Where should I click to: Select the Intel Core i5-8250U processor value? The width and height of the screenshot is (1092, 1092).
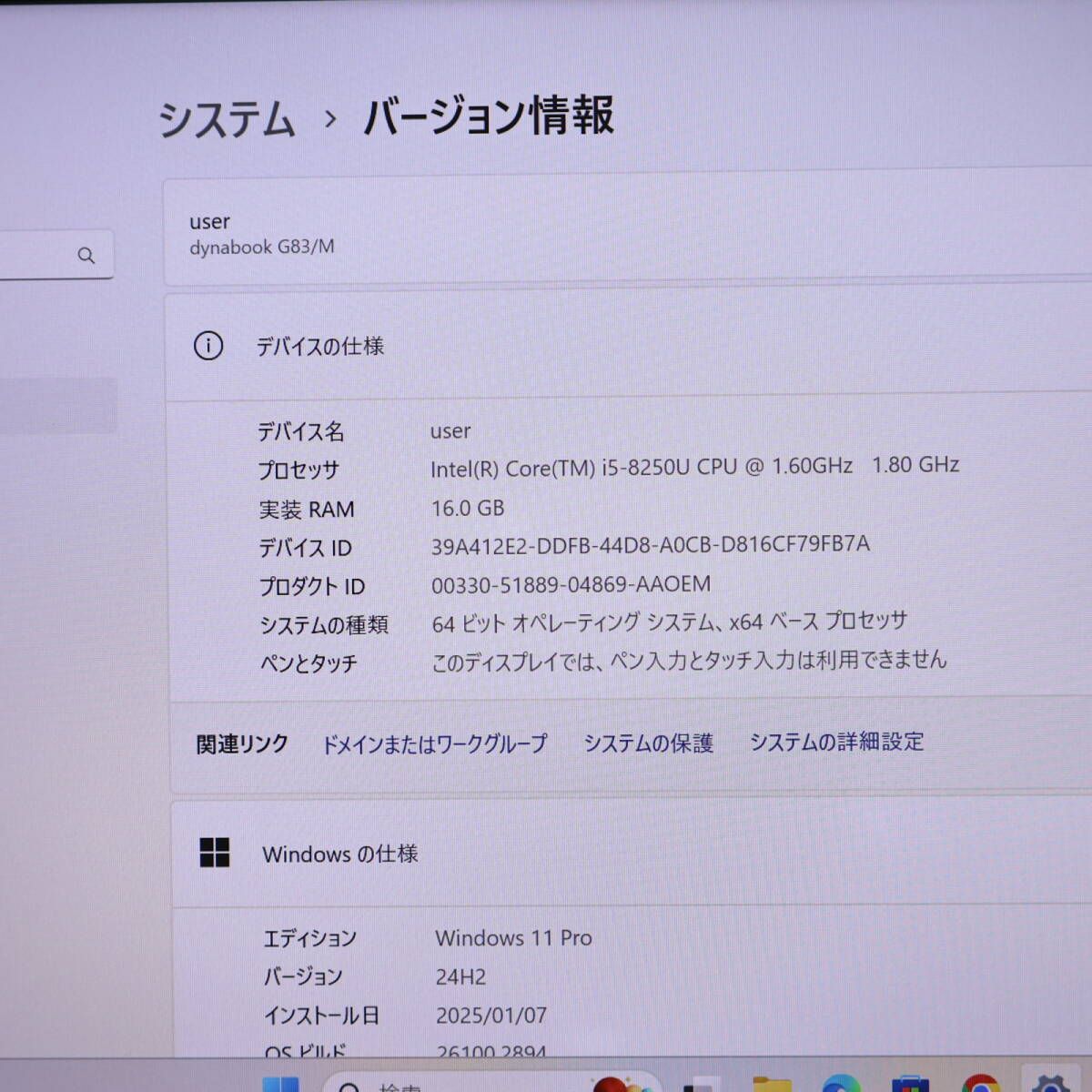click(x=695, y=467)
